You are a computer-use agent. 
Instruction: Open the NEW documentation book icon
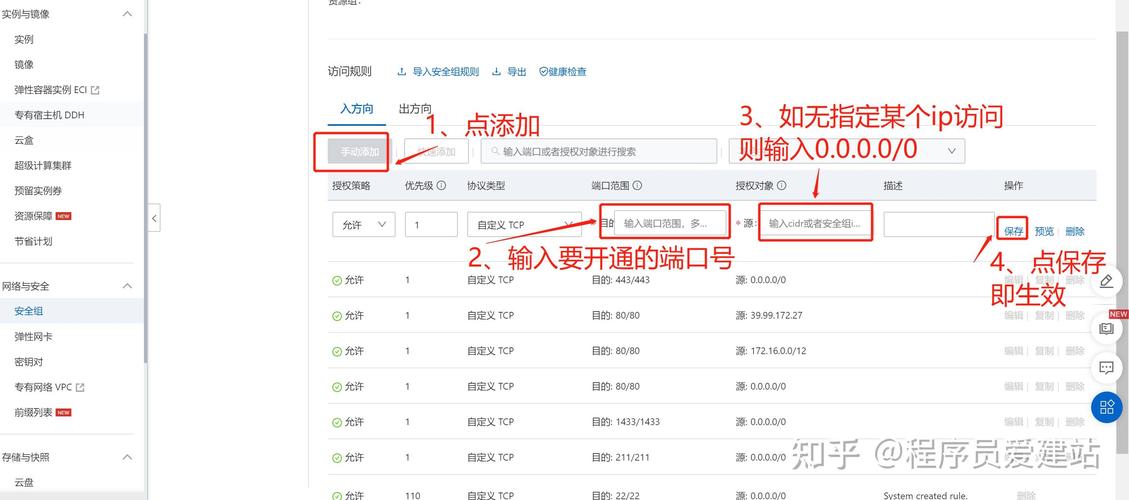click(1107, 329)
